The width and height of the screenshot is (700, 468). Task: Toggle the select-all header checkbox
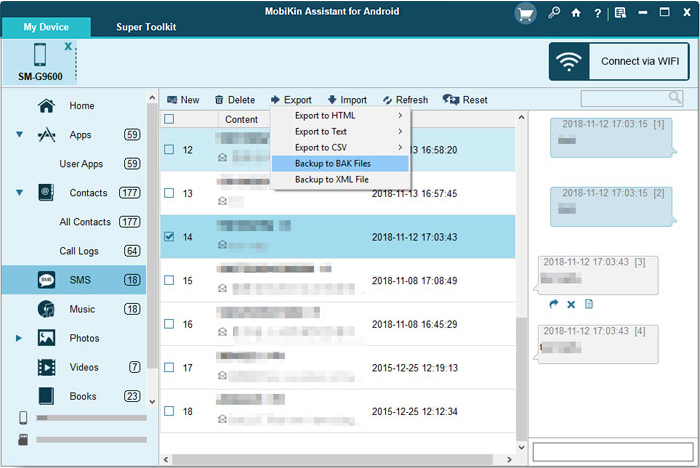pyautogui.click(x=169, y=119)
